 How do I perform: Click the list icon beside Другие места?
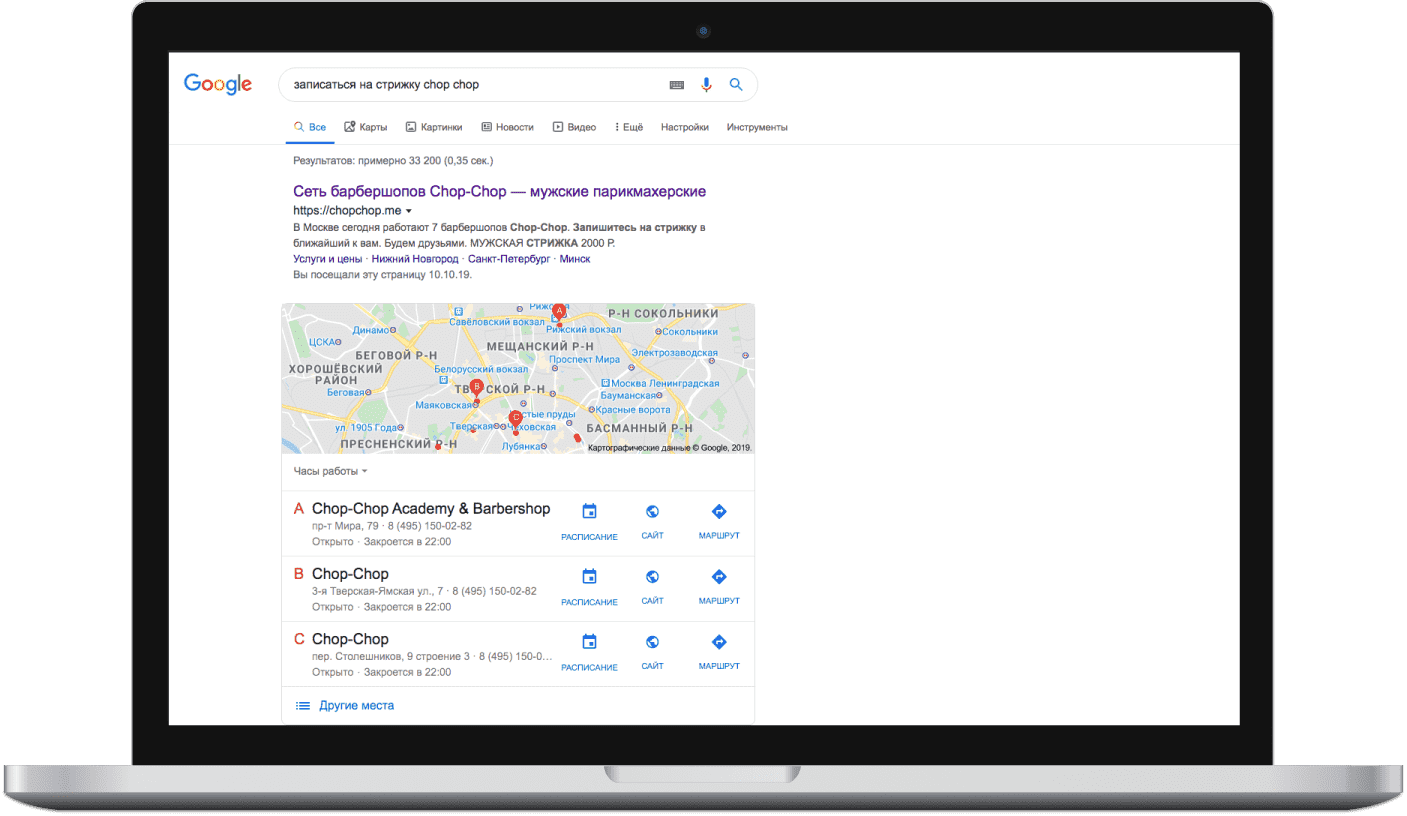pos(302,705)
